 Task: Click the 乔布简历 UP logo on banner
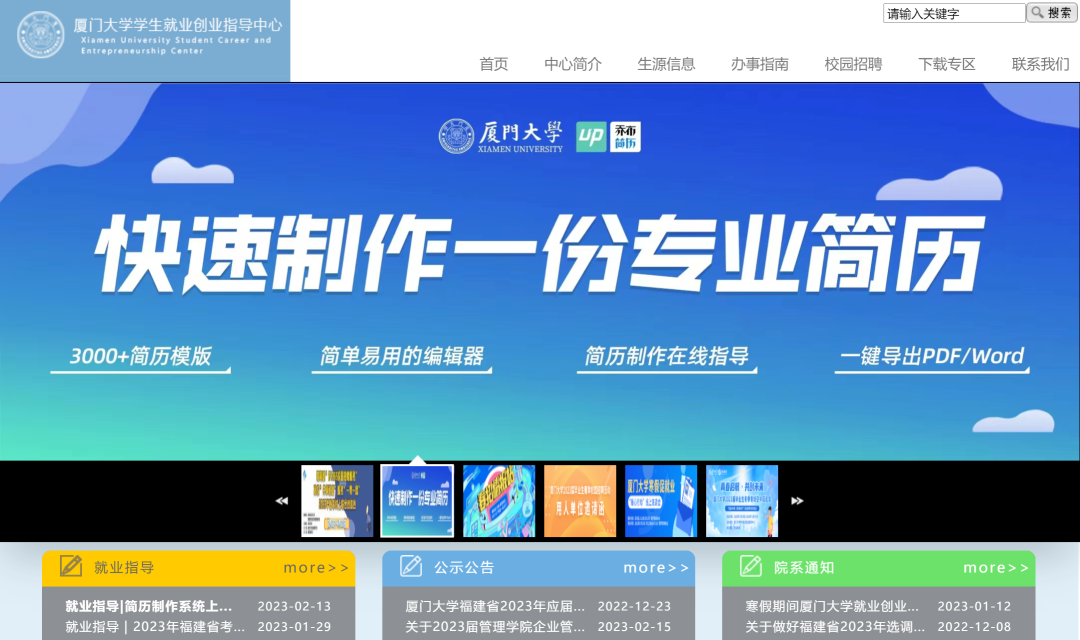coord(608,137)
